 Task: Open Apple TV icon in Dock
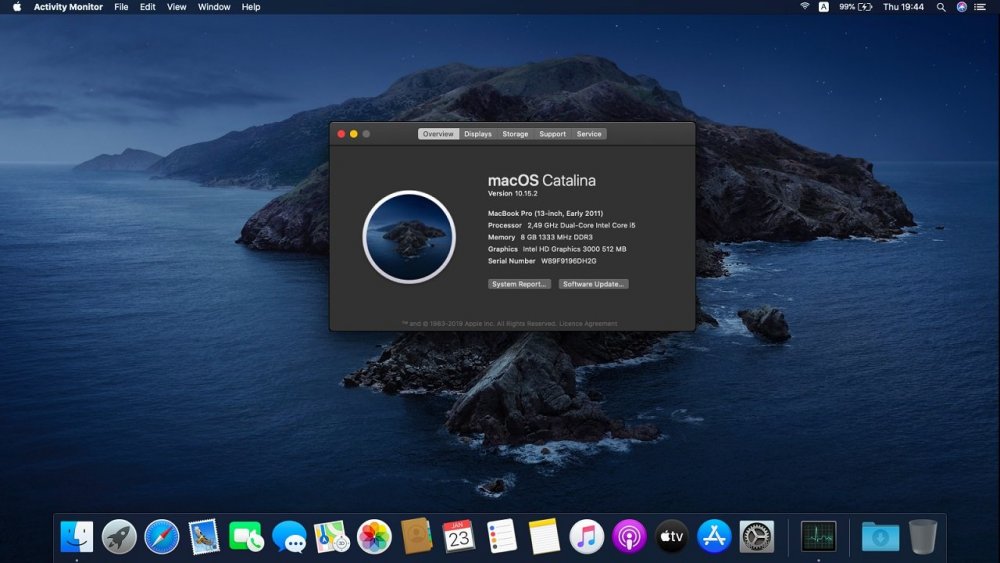[672, 536]
